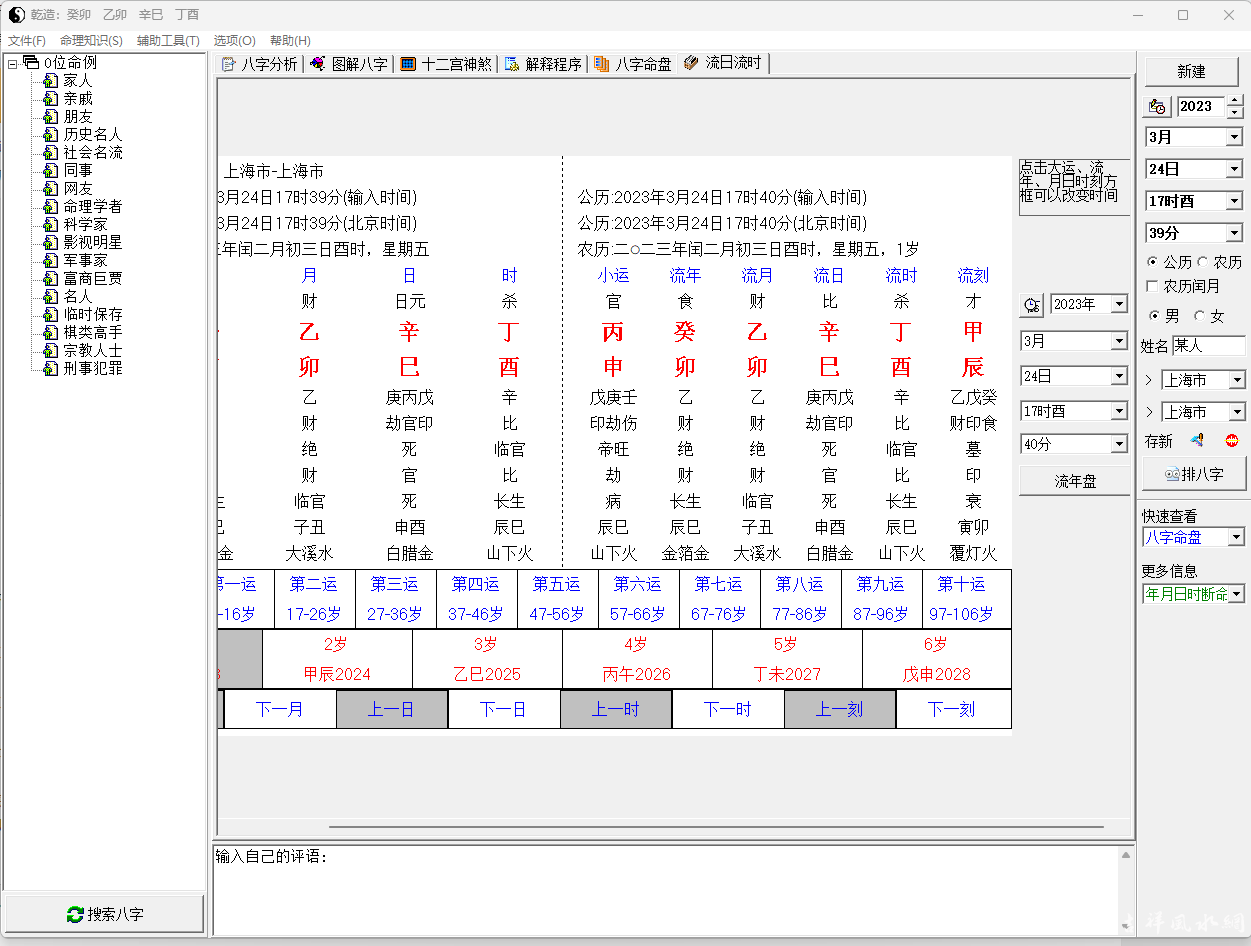Click the blue pin icon beside 存新
This screenshot has height=946, width=1251.
1196,440
